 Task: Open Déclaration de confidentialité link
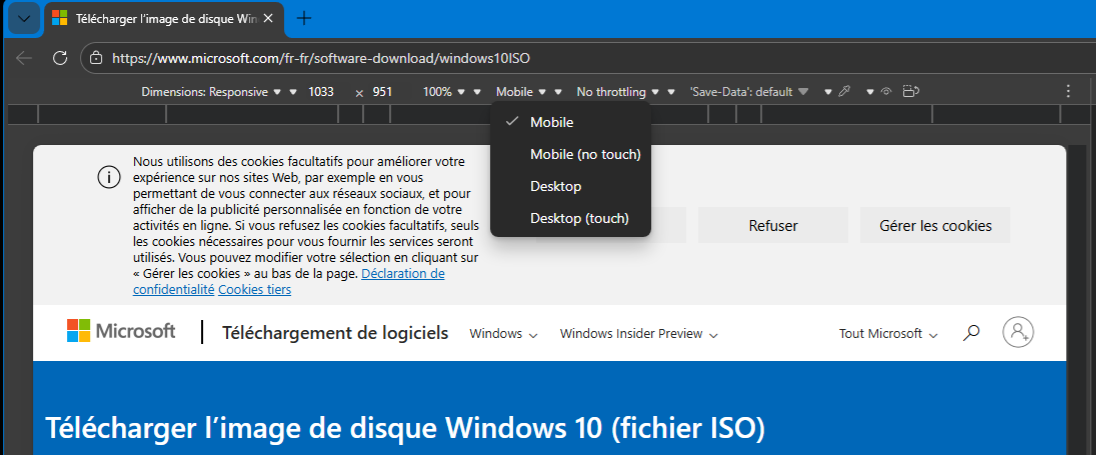tap(289, 281)
